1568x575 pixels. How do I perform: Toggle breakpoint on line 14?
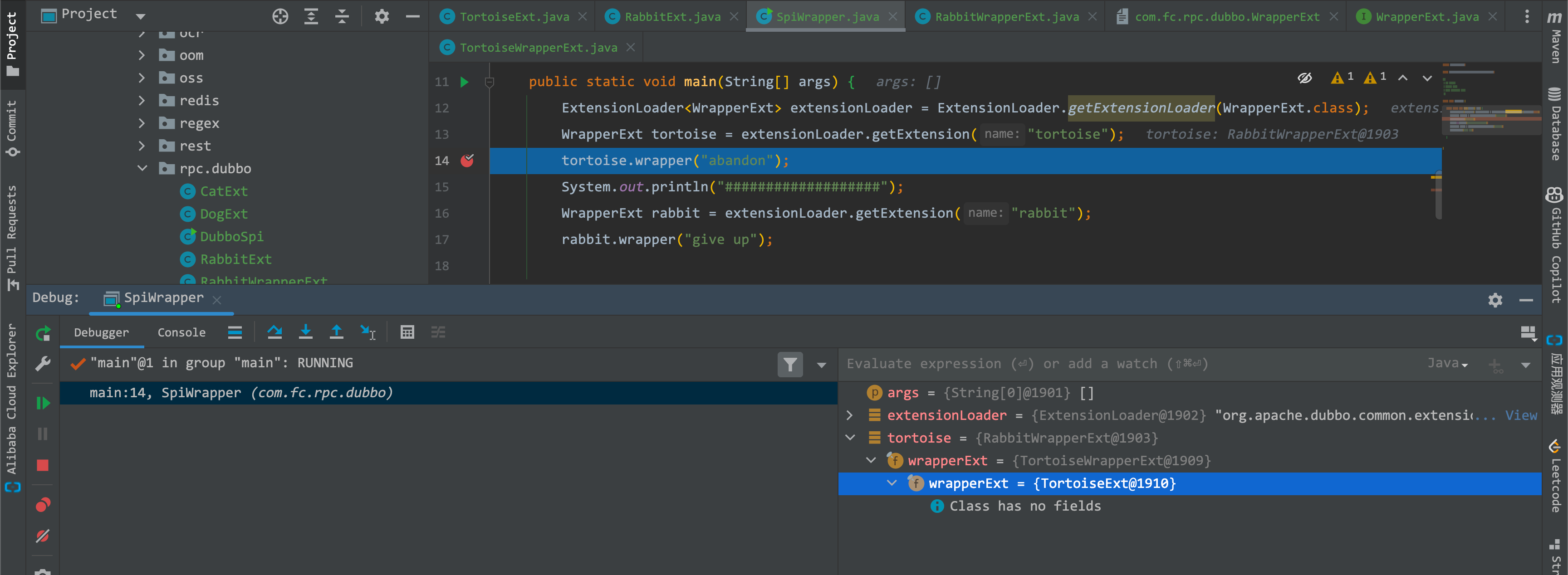pyautogui.click(x=467, y=161)
